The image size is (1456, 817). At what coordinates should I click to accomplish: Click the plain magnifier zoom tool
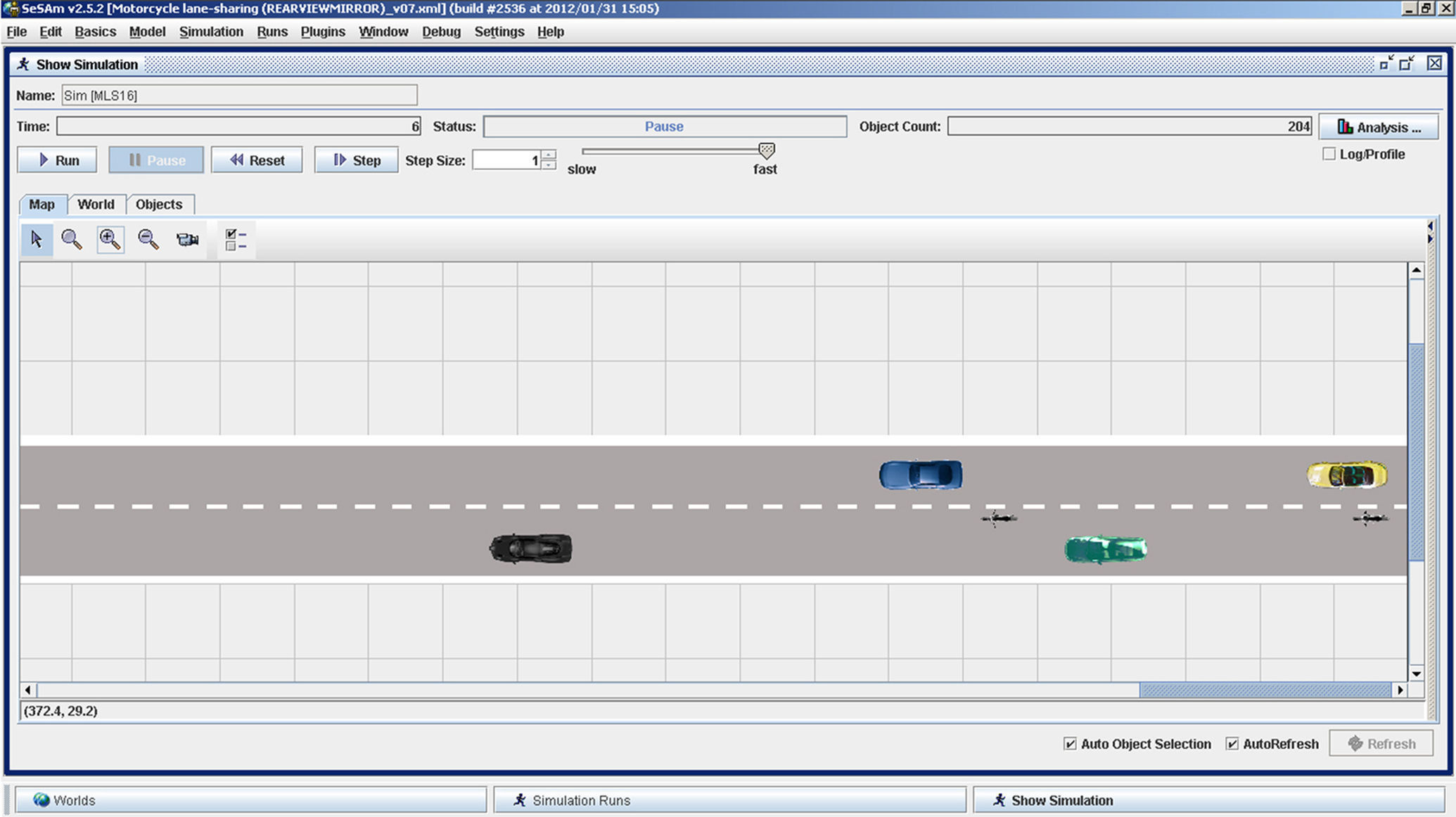pyautogui.click(x=71, y=240)
